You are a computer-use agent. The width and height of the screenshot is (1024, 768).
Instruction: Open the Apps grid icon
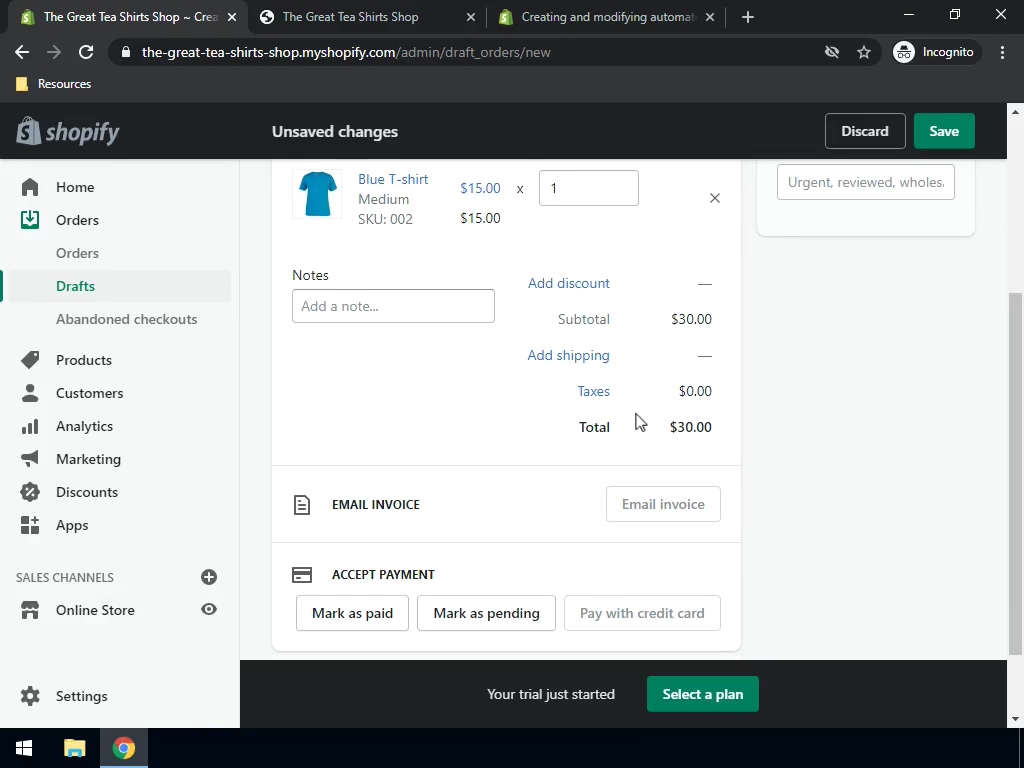point(30,525)
